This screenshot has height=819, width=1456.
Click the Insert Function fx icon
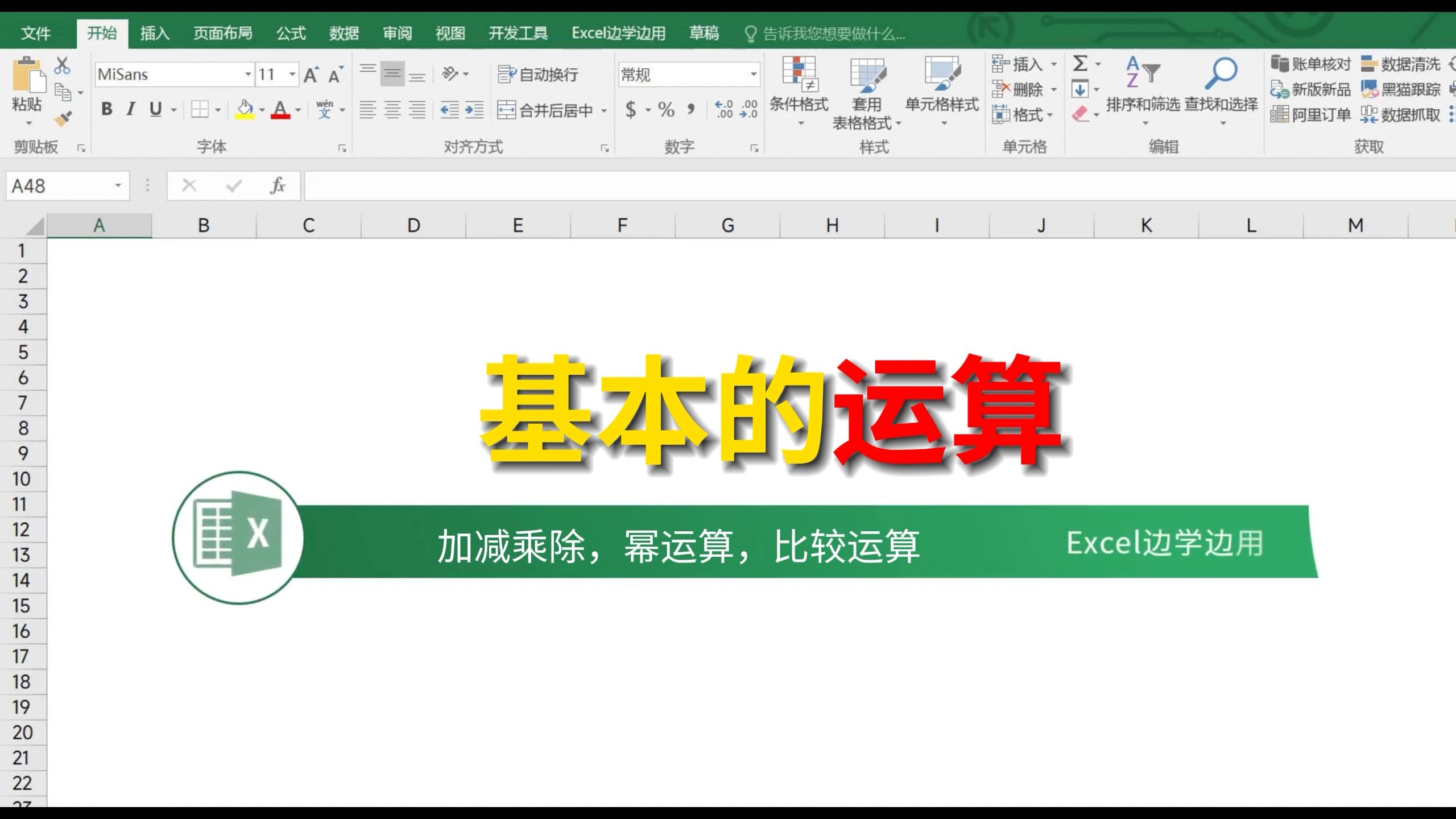pyautogui.click(x=278, y=185)
